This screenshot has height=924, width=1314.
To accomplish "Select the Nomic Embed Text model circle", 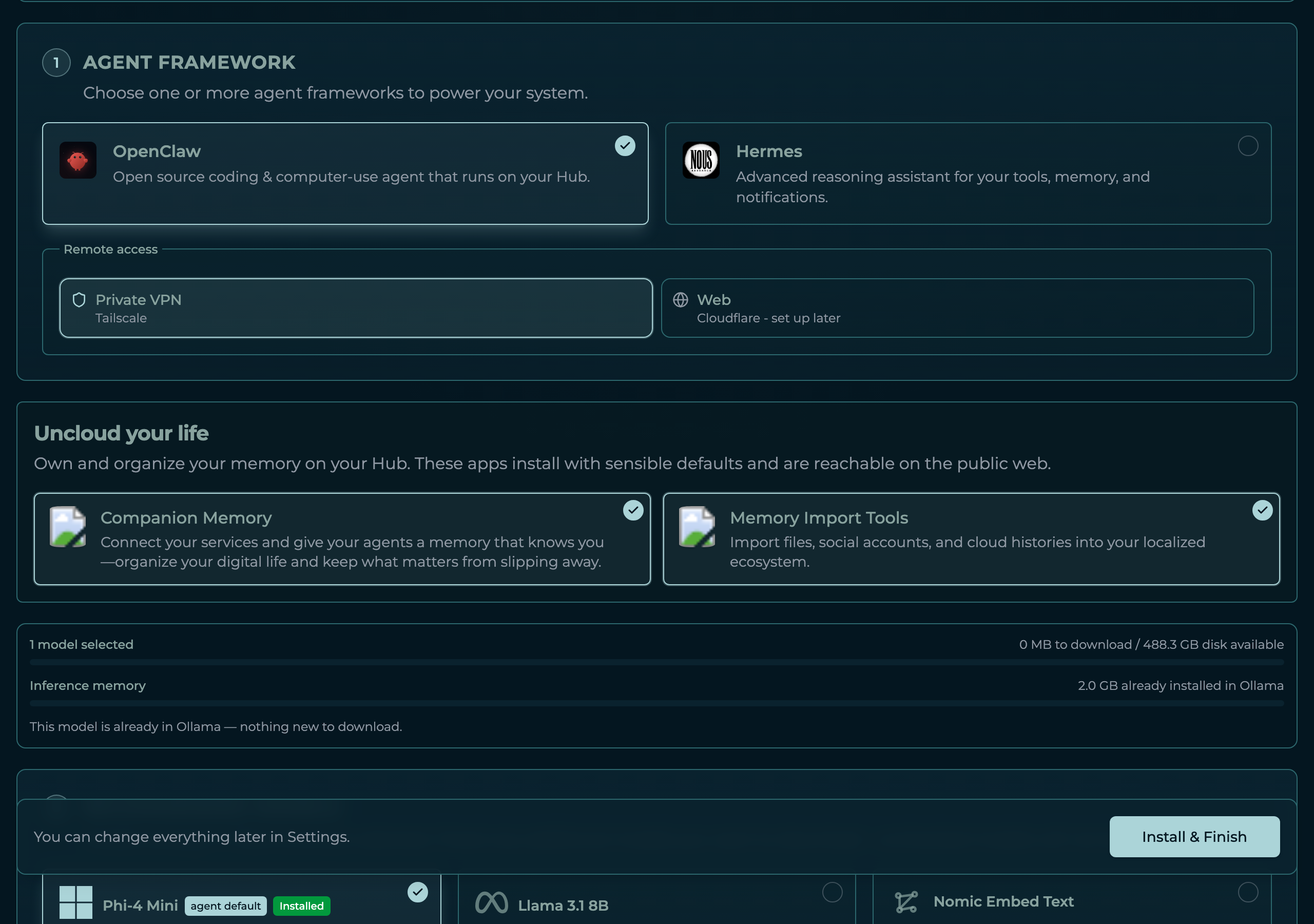I will pos(1248,892).
